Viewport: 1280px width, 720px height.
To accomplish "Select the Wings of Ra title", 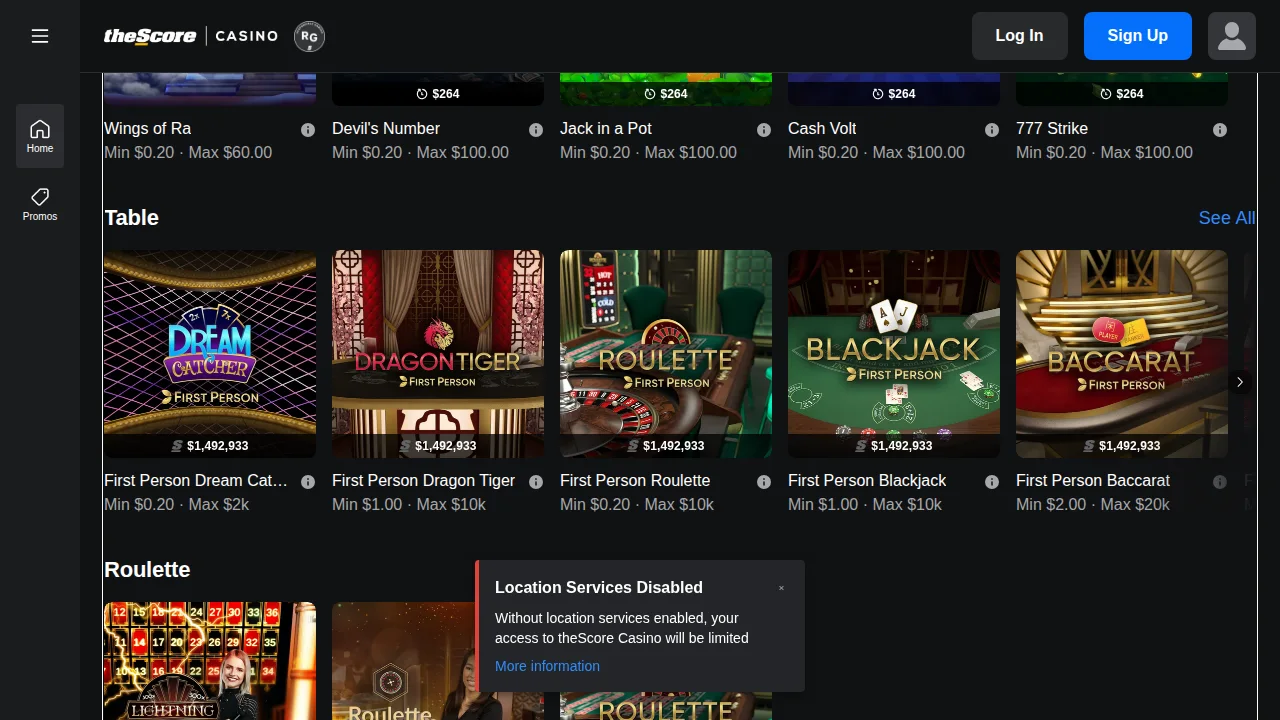I will pyautogui.click(x=147, y=128).
